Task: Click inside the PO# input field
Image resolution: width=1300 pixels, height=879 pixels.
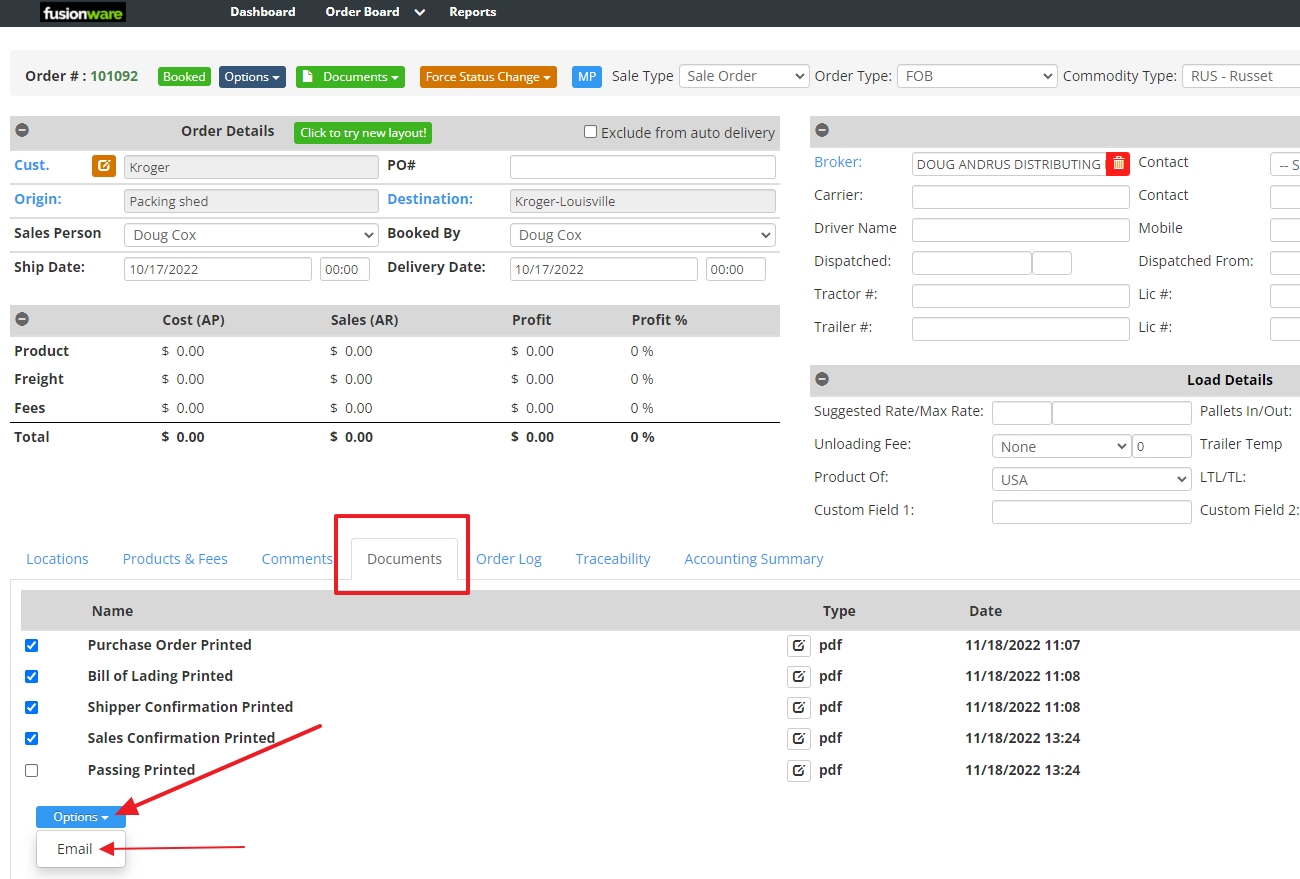Action: 642,166
